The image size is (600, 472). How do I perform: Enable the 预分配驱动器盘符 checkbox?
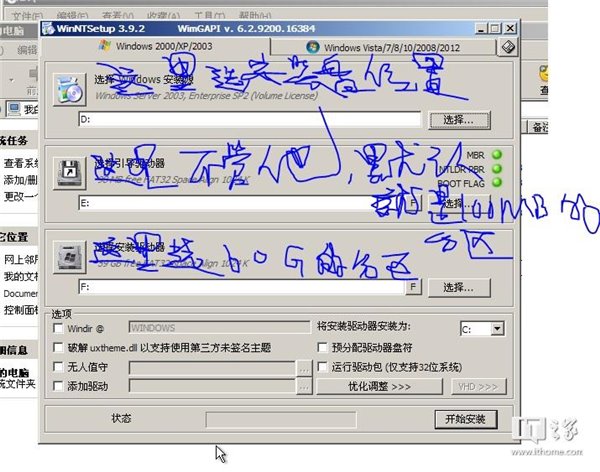click(x=323, y=348)
